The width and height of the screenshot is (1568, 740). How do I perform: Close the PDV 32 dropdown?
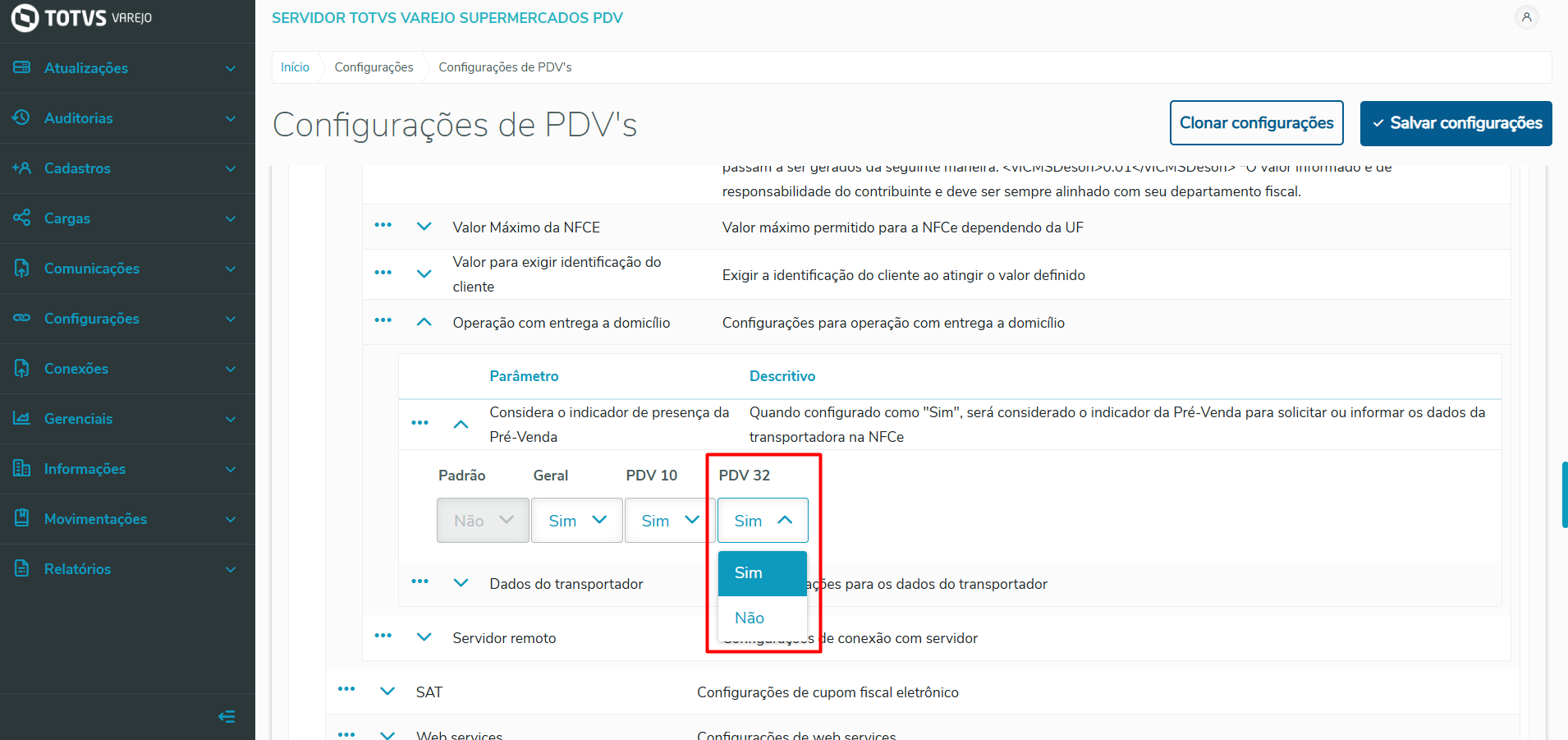pyautogui.click(x=763, y=521)
